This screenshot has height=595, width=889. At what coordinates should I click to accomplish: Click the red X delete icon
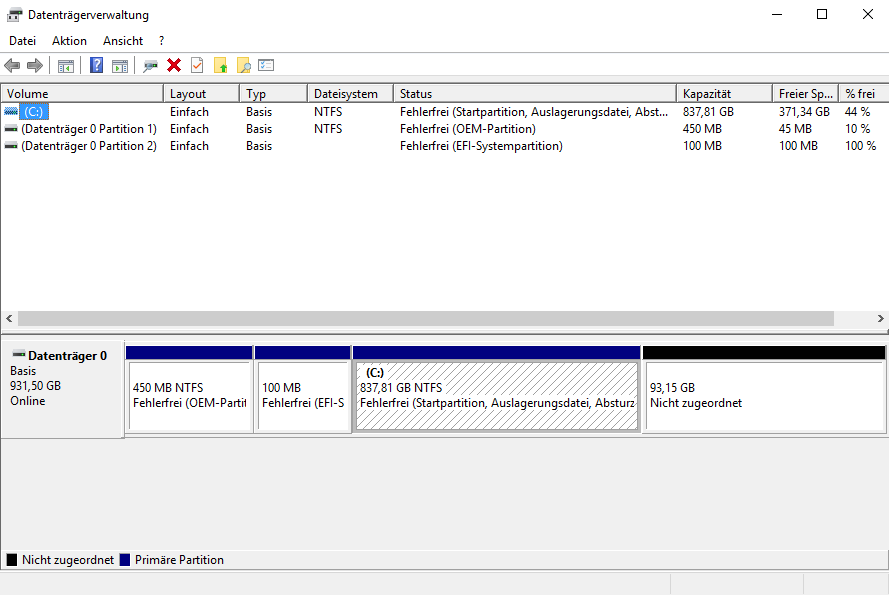(x=174, y=65)
